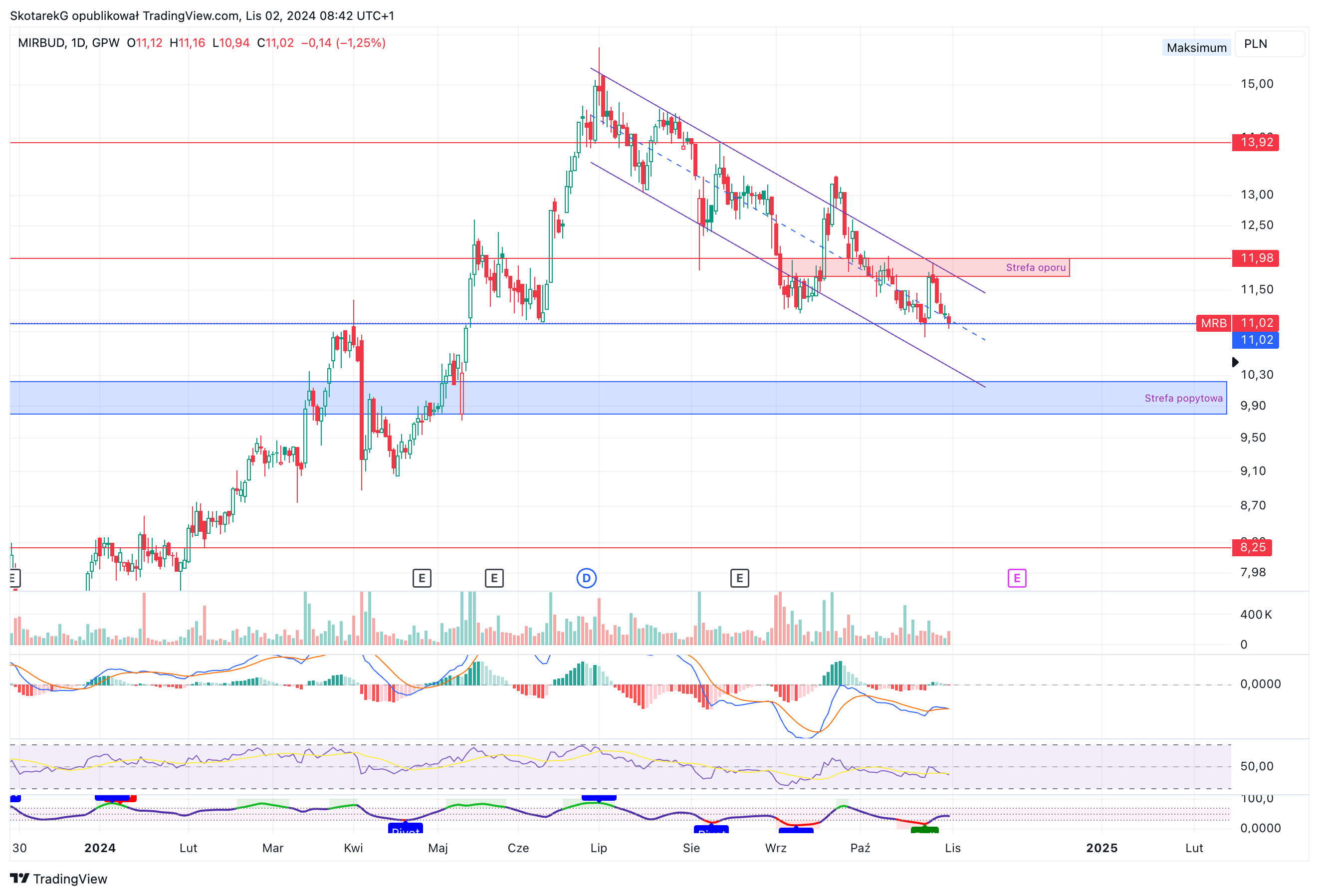Click the Maksimum button

[1196, 48]
